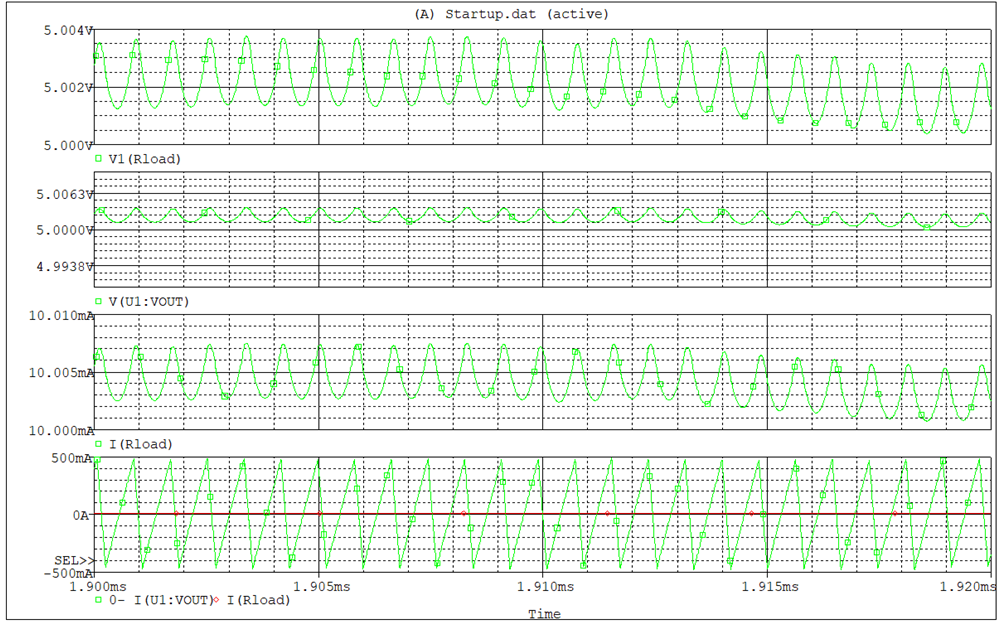Click the green marker beside the third plot's I(Rload)

(98, 444)
